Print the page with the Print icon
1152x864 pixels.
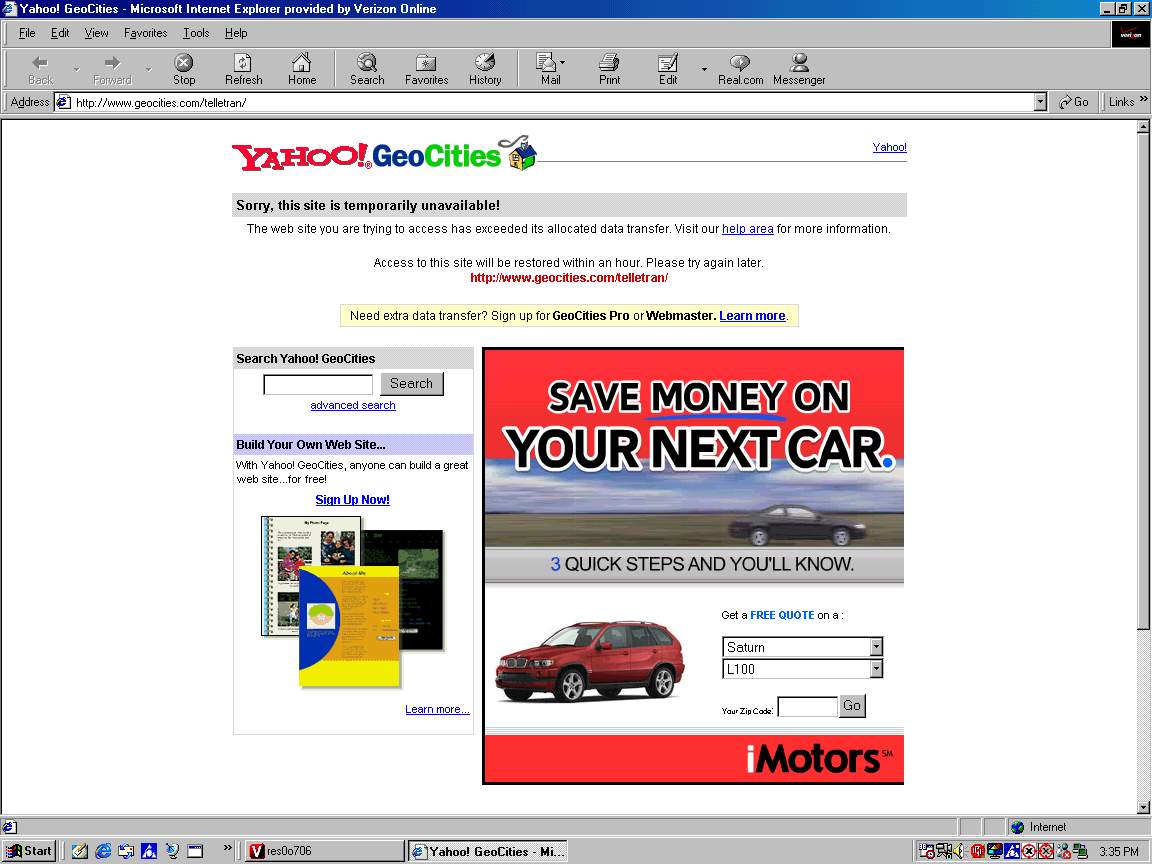tap(609, 69)
